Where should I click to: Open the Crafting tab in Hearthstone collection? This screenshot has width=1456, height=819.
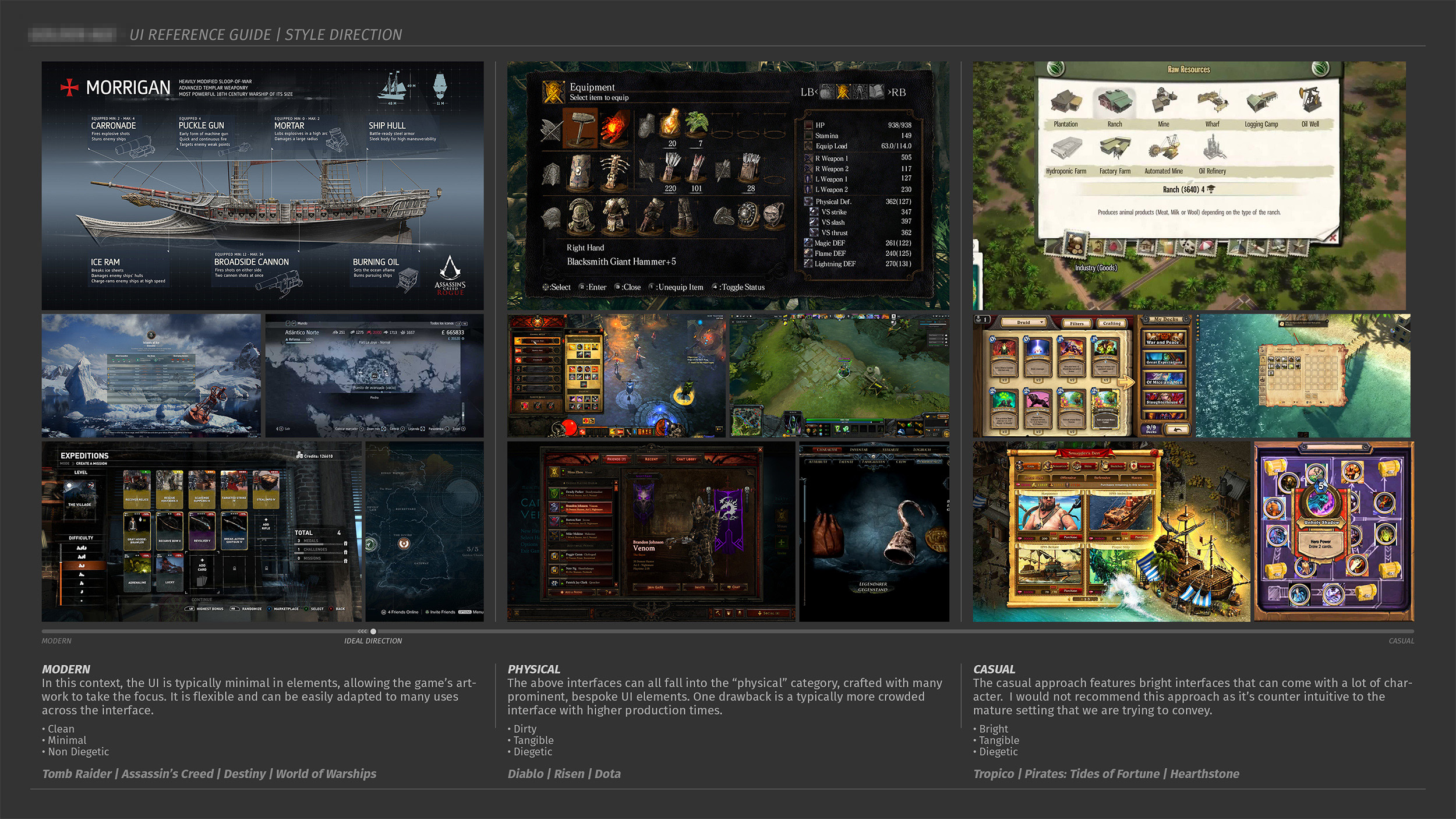click(1112, 323)
